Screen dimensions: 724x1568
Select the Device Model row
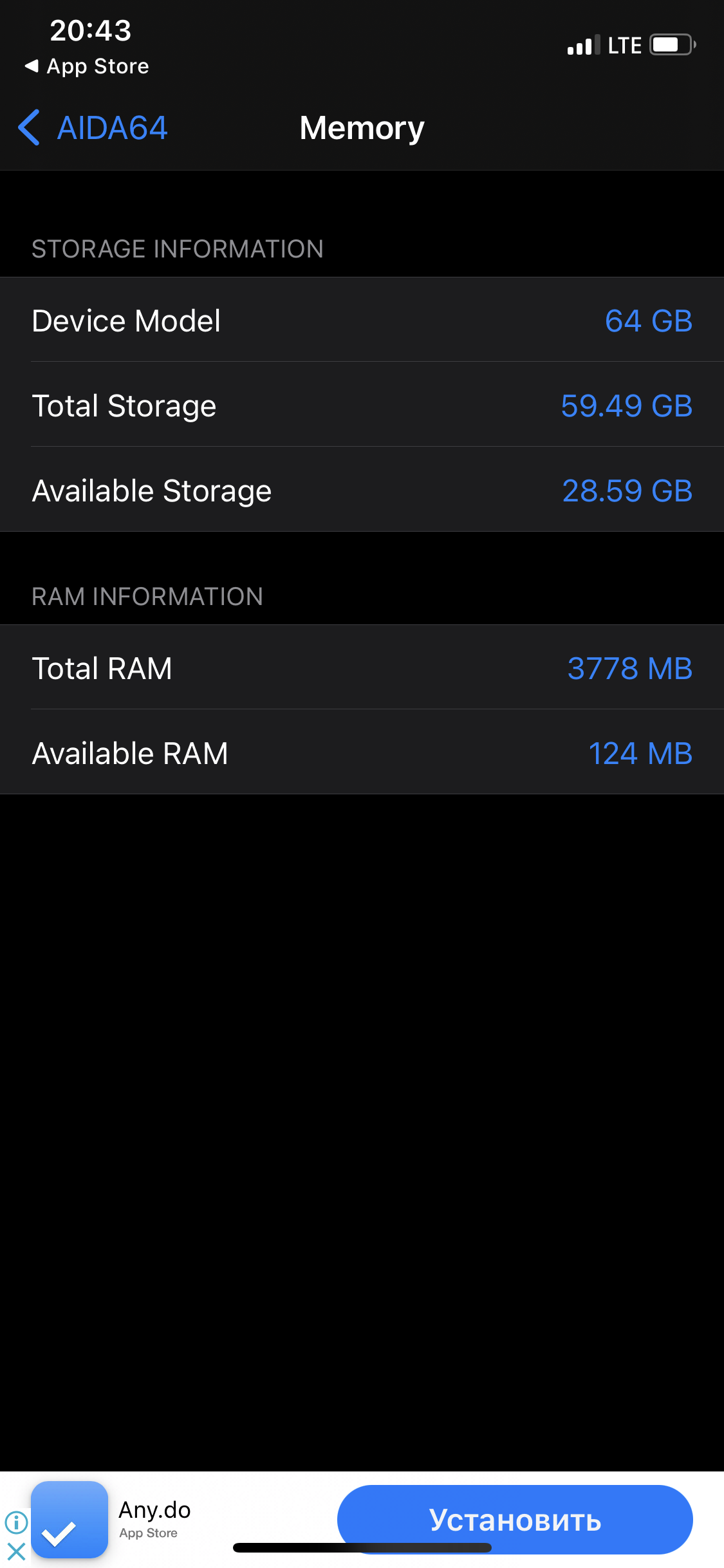pos(362,320)
